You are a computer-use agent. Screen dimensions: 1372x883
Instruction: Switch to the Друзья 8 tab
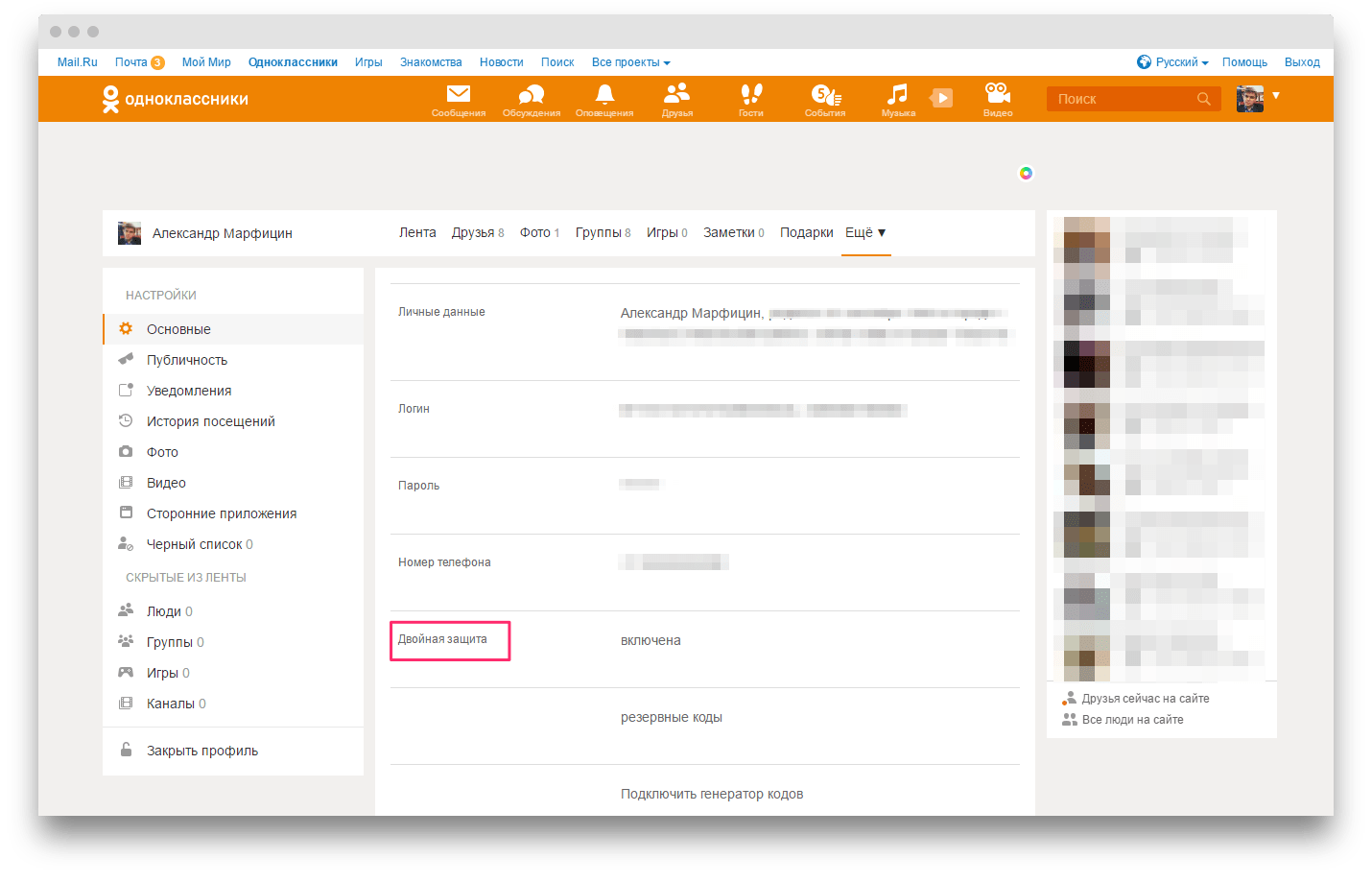click(x=478, y=232)
